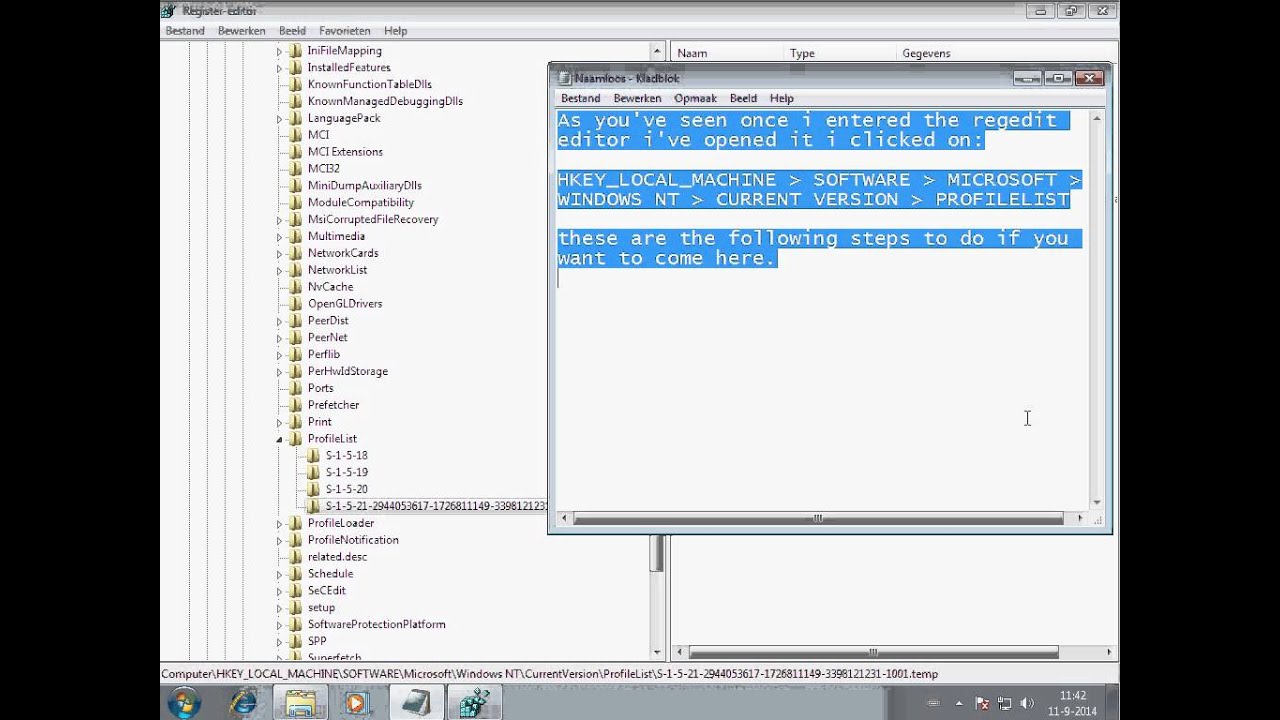
Task: Click the Gegevens column header
Action: click(x=1006, y=53)
